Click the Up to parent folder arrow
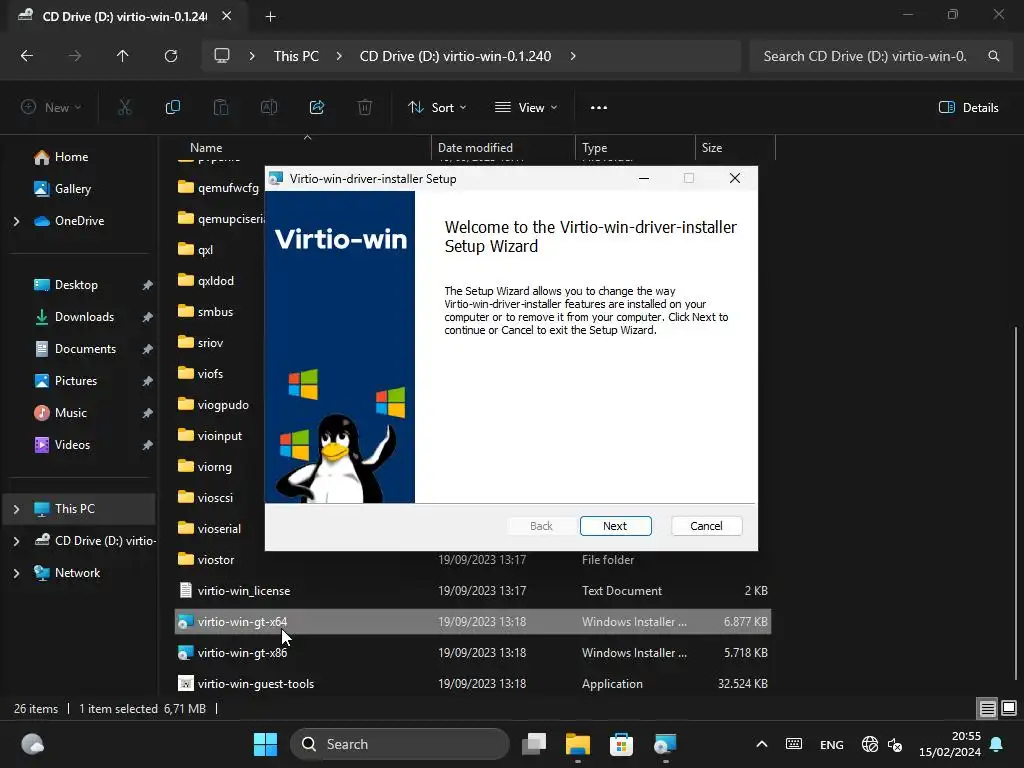The height and width of the screenshot is (768, 1024). [122, 56]
